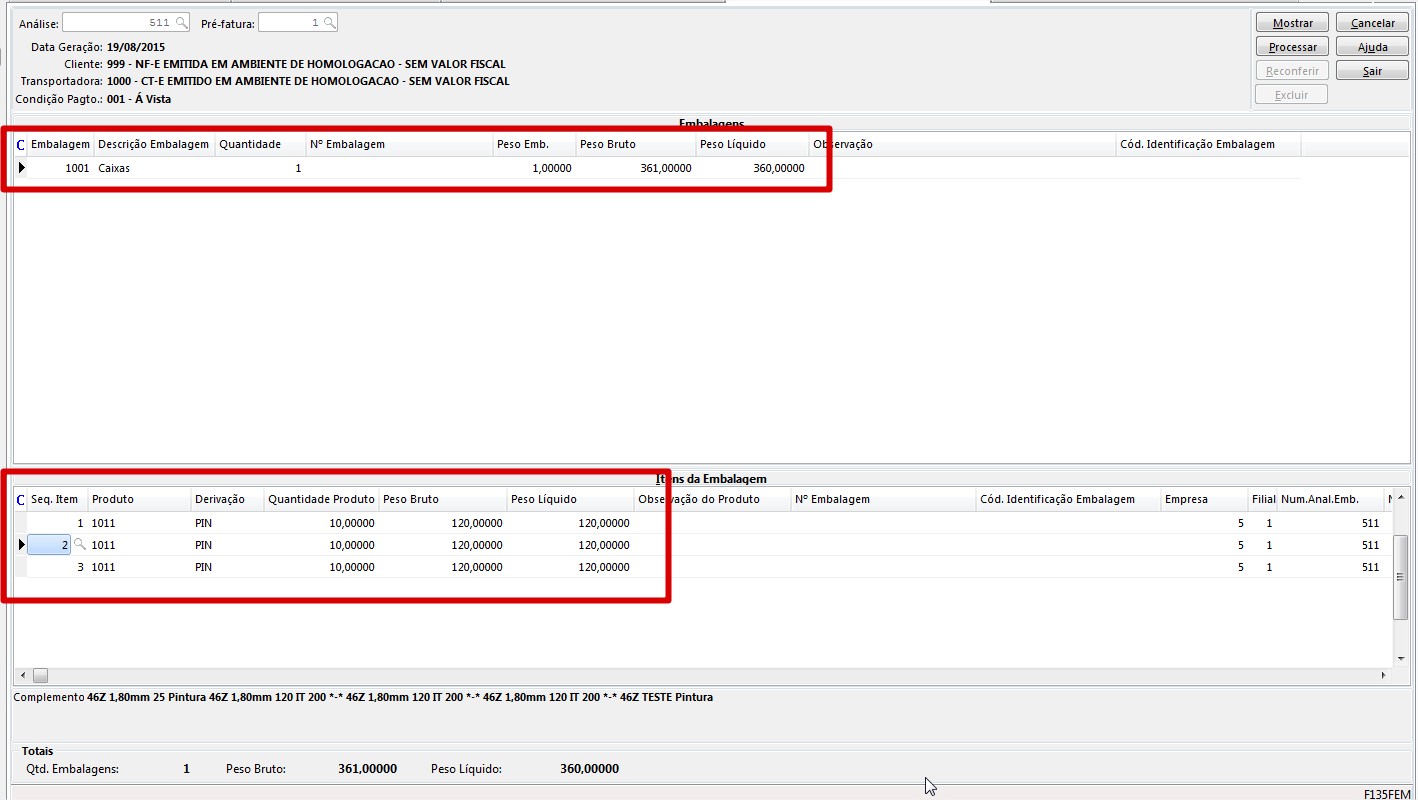Viewport: 1418px width, 800px height.
Task: Click the C icon in Itens da Embalagem header
Action: coord(21,500)
